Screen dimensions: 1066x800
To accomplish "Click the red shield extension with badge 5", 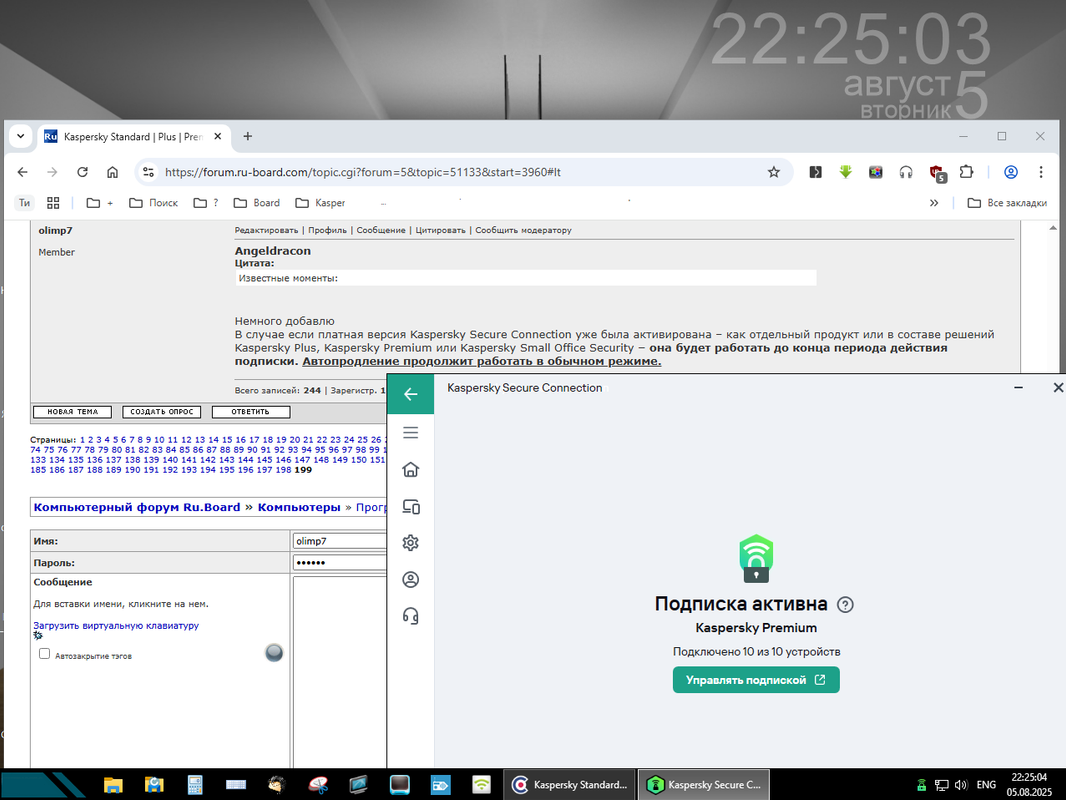I will (937, 173).
